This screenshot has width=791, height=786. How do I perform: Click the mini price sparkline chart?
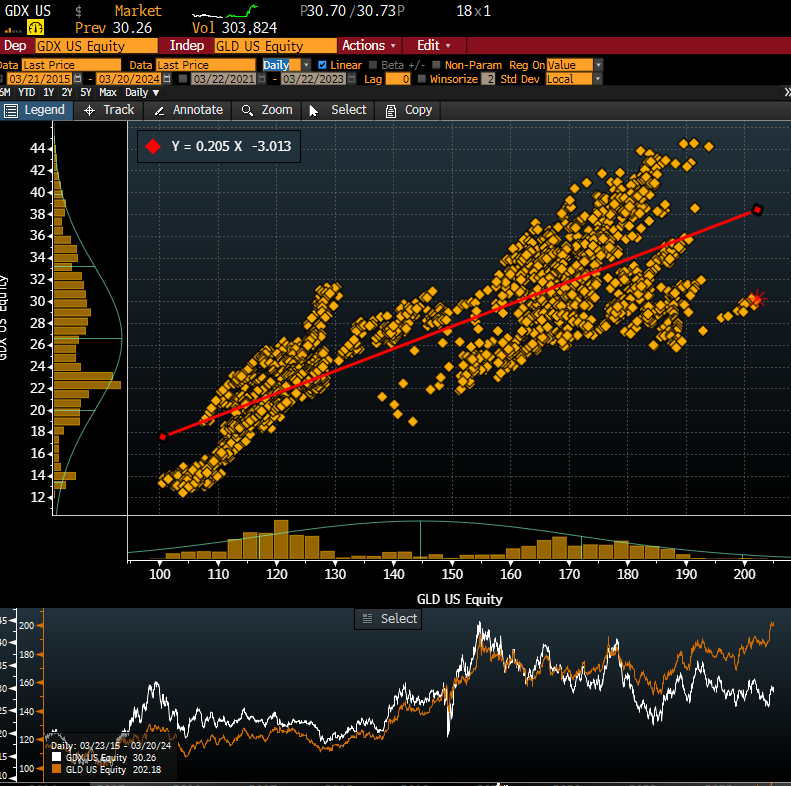(x=225, y=11)
